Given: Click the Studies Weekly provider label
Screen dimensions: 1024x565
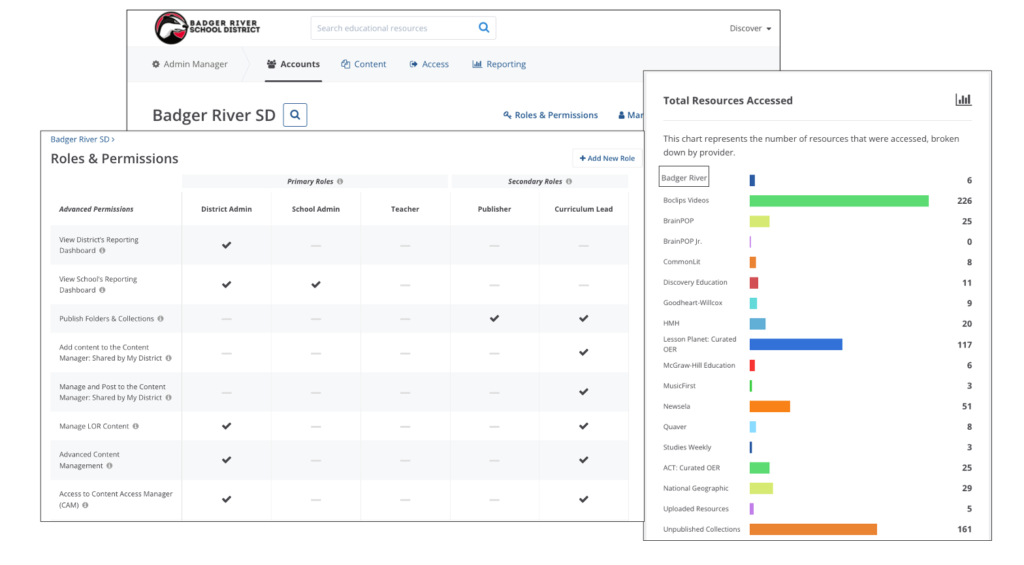Looking at the screenshot, I should [687, 447].
